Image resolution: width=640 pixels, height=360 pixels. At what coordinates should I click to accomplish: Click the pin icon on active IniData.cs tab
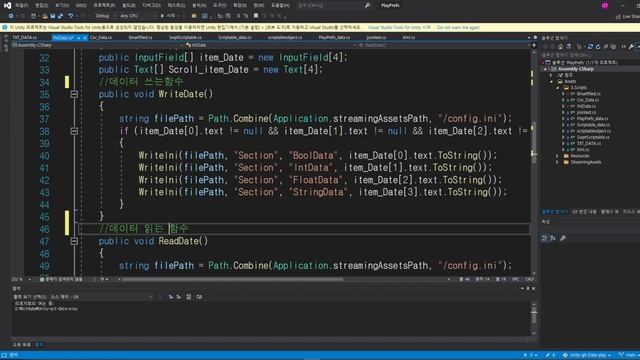point(78,38)
